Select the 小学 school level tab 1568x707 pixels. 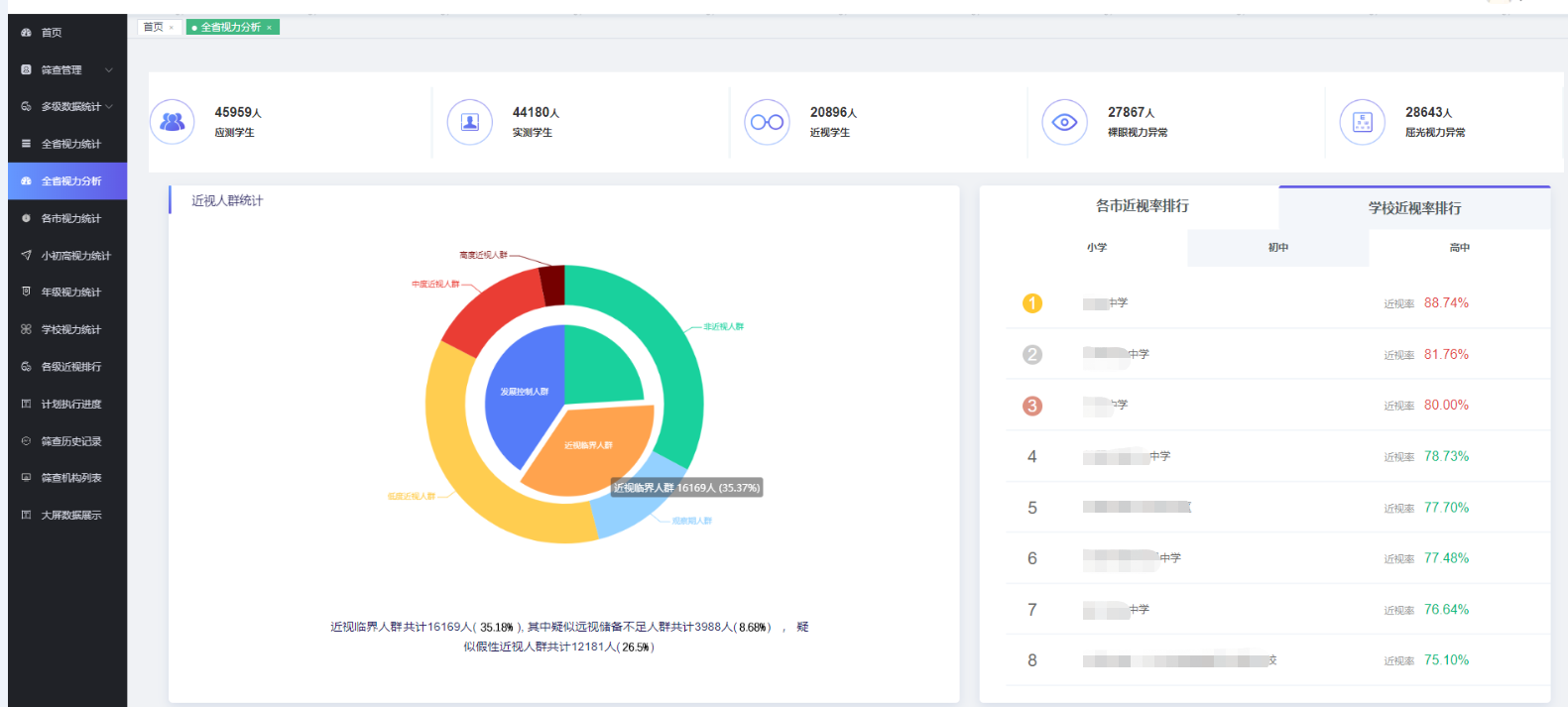click(x=1096, y=248)
